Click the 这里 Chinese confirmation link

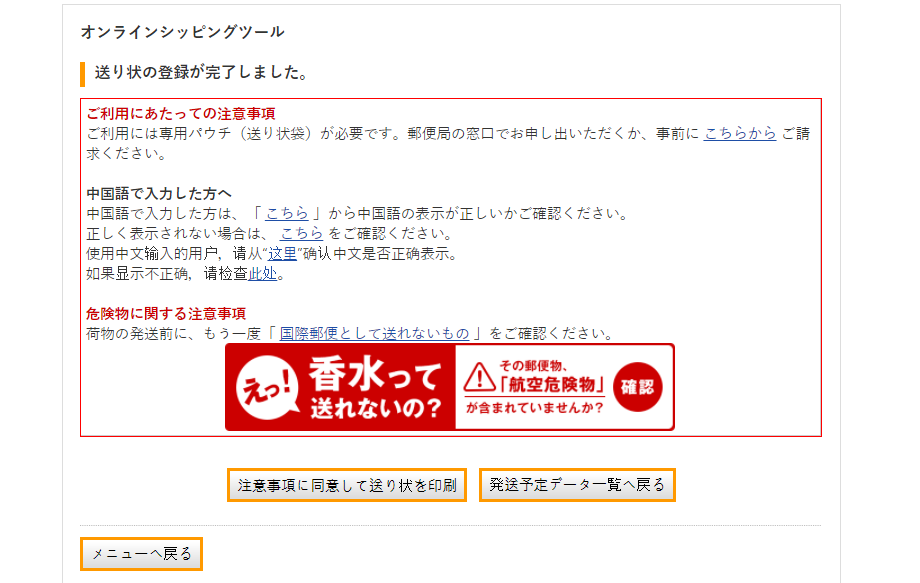pos(282,254)
